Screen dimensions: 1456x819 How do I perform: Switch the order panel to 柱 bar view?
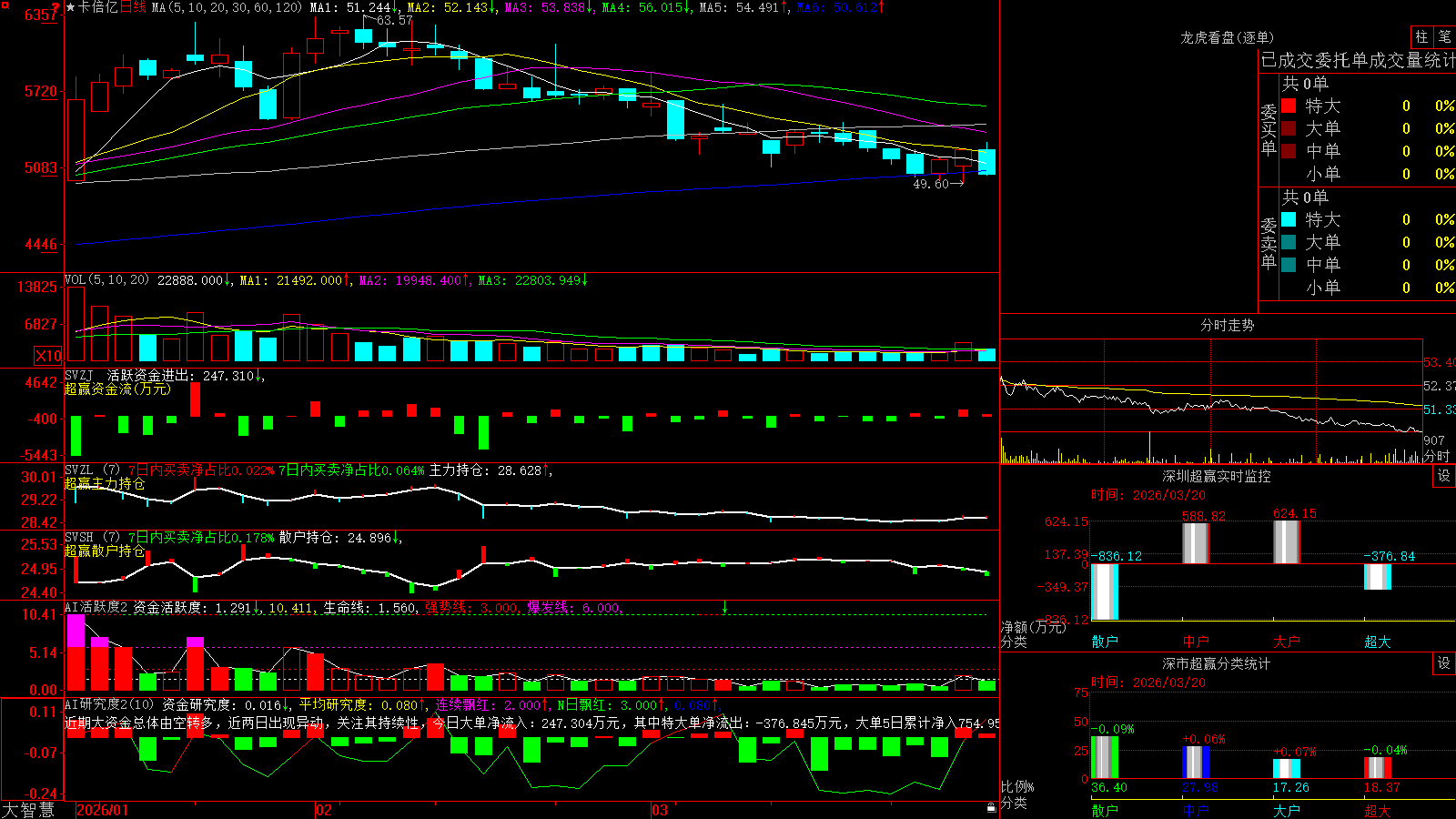point(1421,36)
